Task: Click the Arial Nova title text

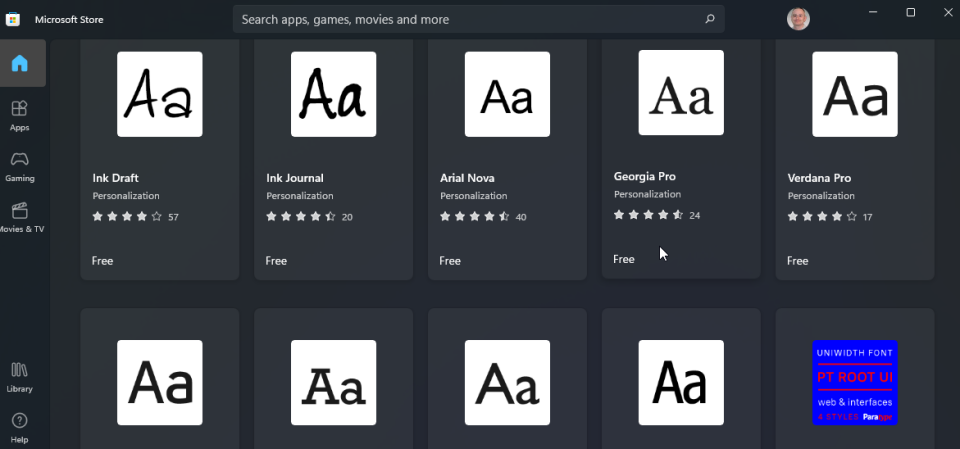Action: [x=467, y=178]
